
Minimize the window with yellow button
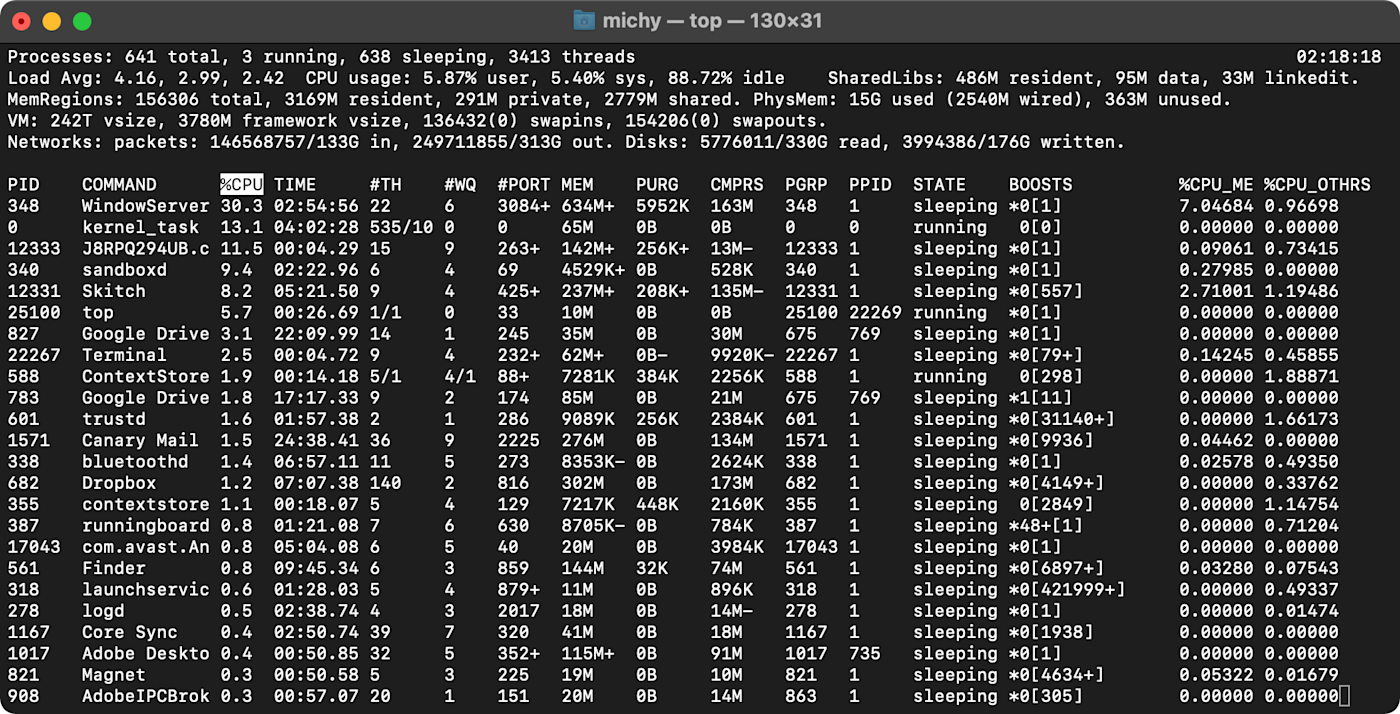(x=51, y=21)
